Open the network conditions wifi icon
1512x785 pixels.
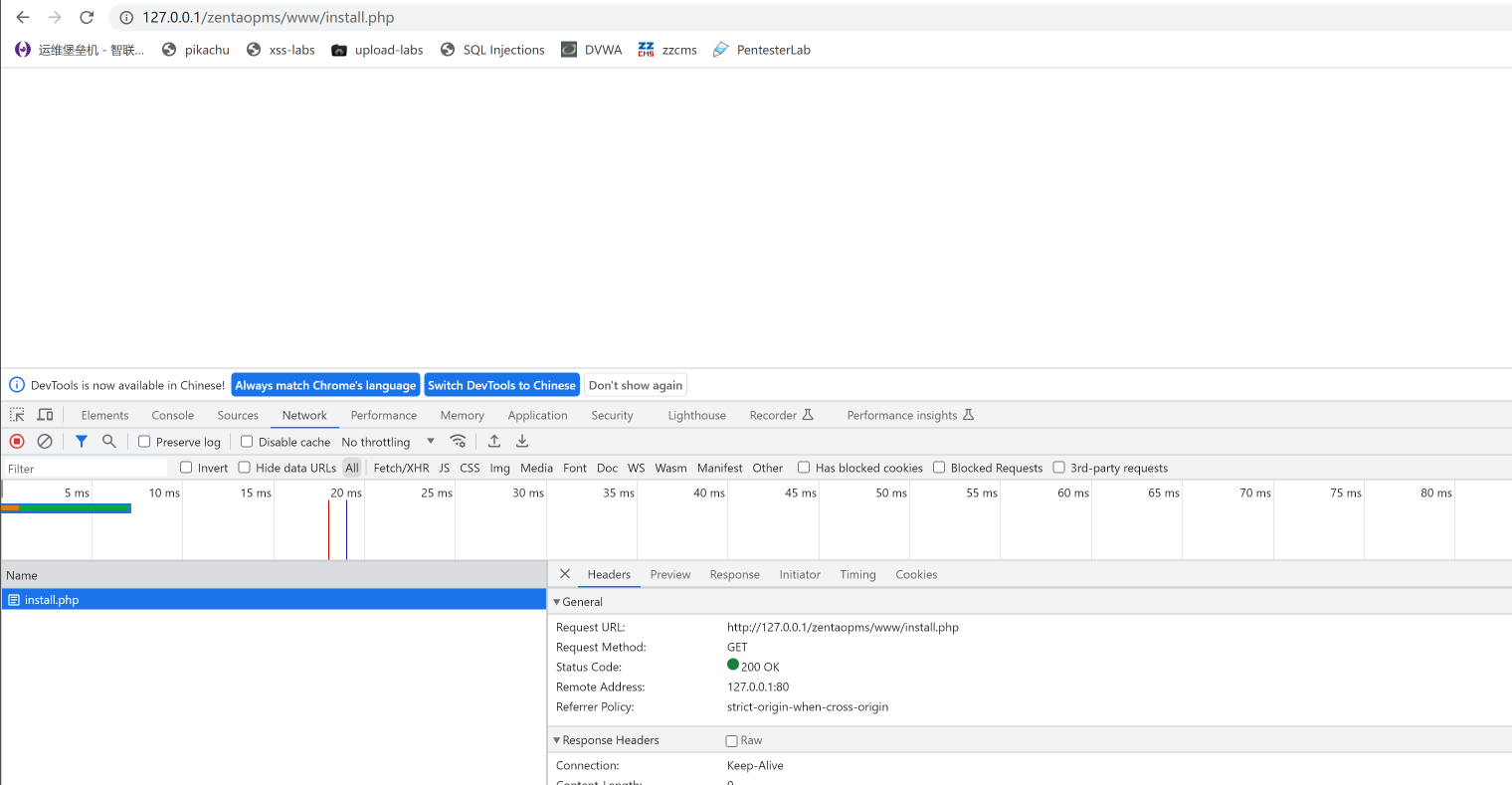[x=458, y=442]
